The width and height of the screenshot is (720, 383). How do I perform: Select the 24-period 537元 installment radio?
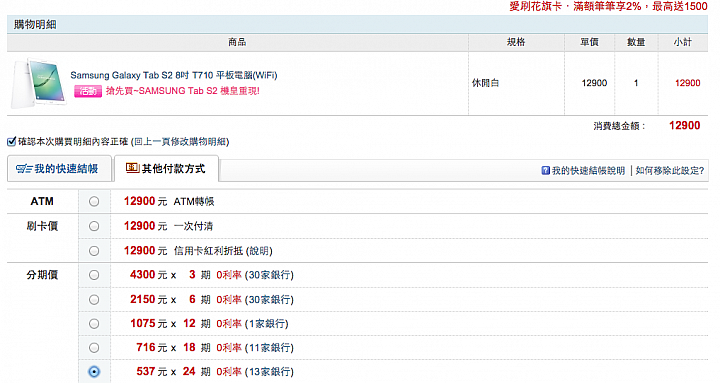pos(94,372)
